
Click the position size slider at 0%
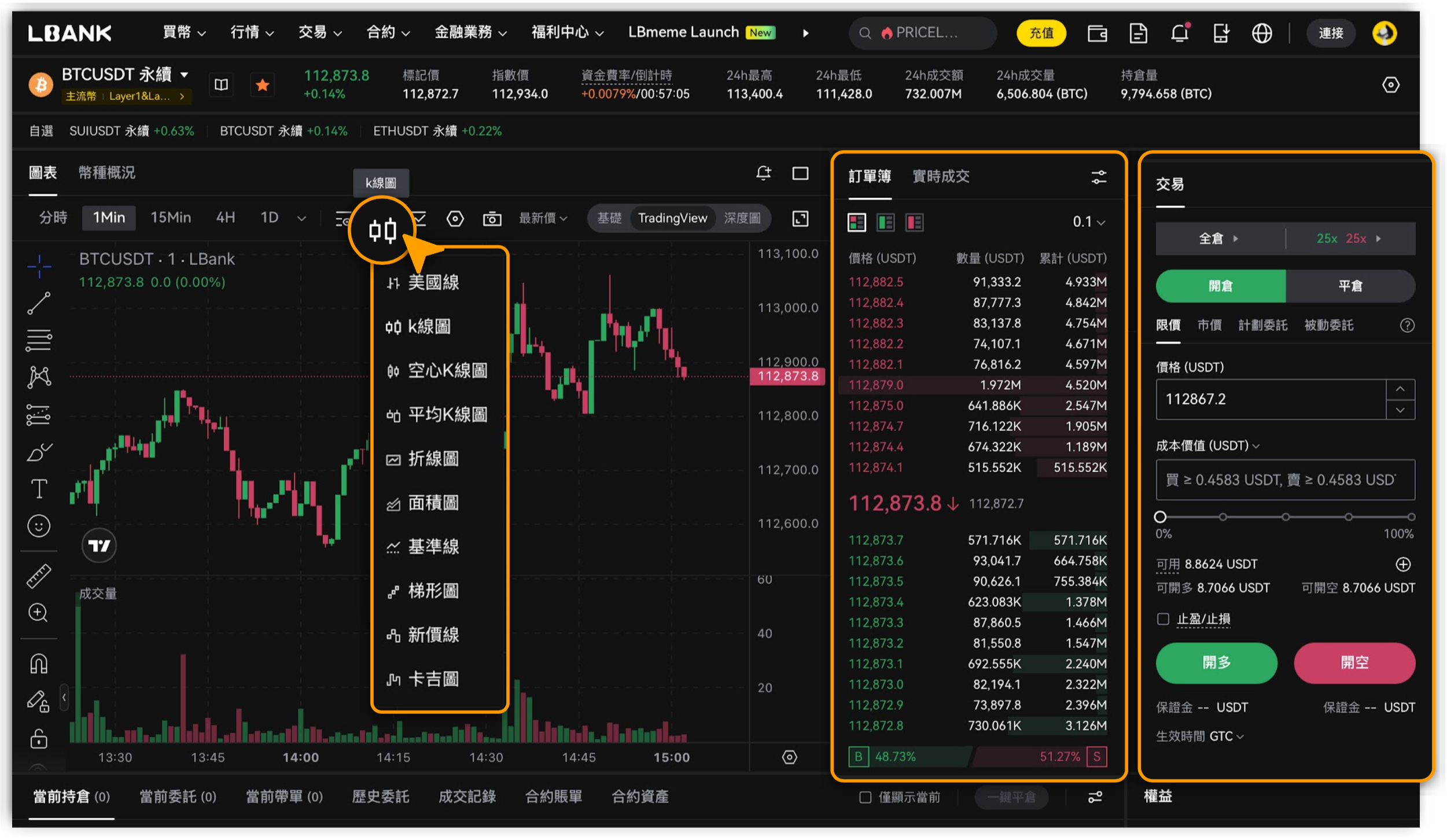tap(1160, 517)
